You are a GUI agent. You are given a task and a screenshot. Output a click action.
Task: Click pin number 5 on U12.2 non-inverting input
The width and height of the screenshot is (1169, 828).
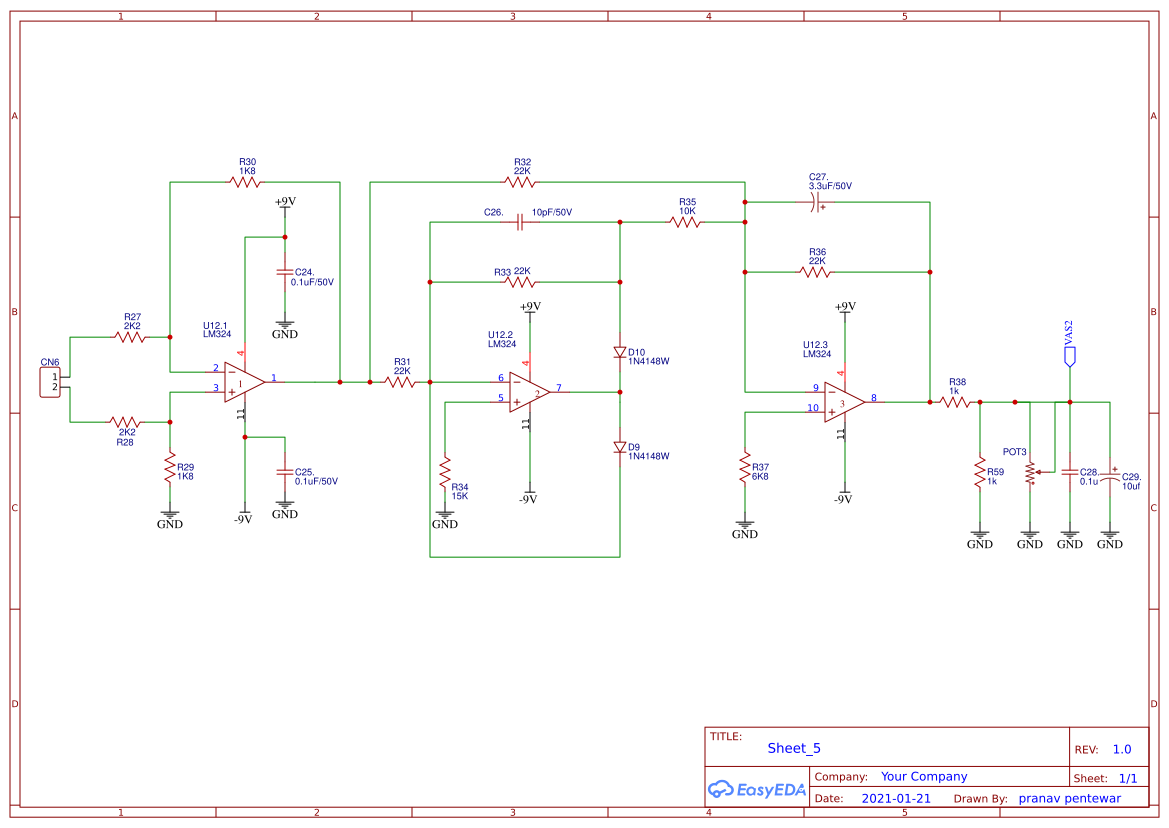501,398
